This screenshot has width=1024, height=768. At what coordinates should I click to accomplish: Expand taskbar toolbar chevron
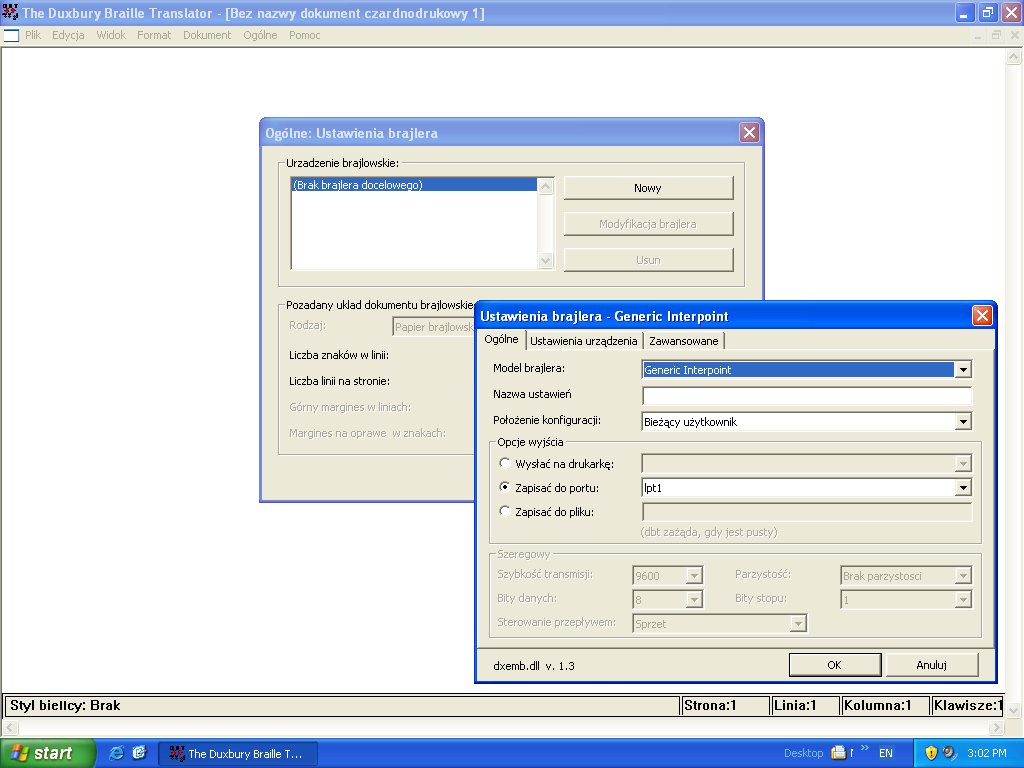pos(865,748)
